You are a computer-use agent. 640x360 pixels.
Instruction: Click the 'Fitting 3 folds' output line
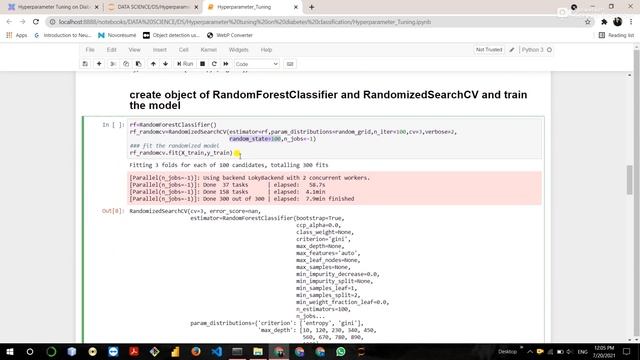point(229,165)
